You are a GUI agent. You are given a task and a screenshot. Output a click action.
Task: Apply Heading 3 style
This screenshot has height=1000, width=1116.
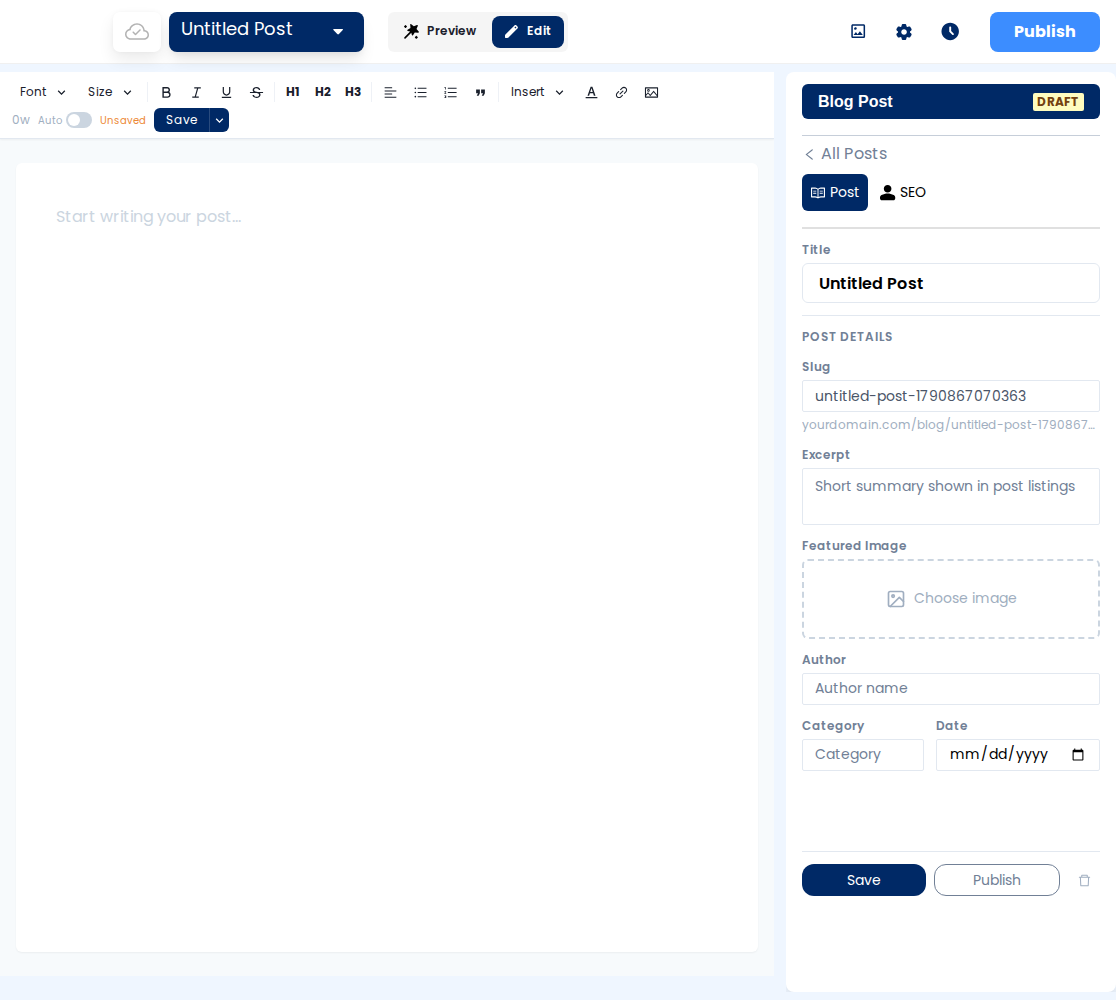point(353,92)
